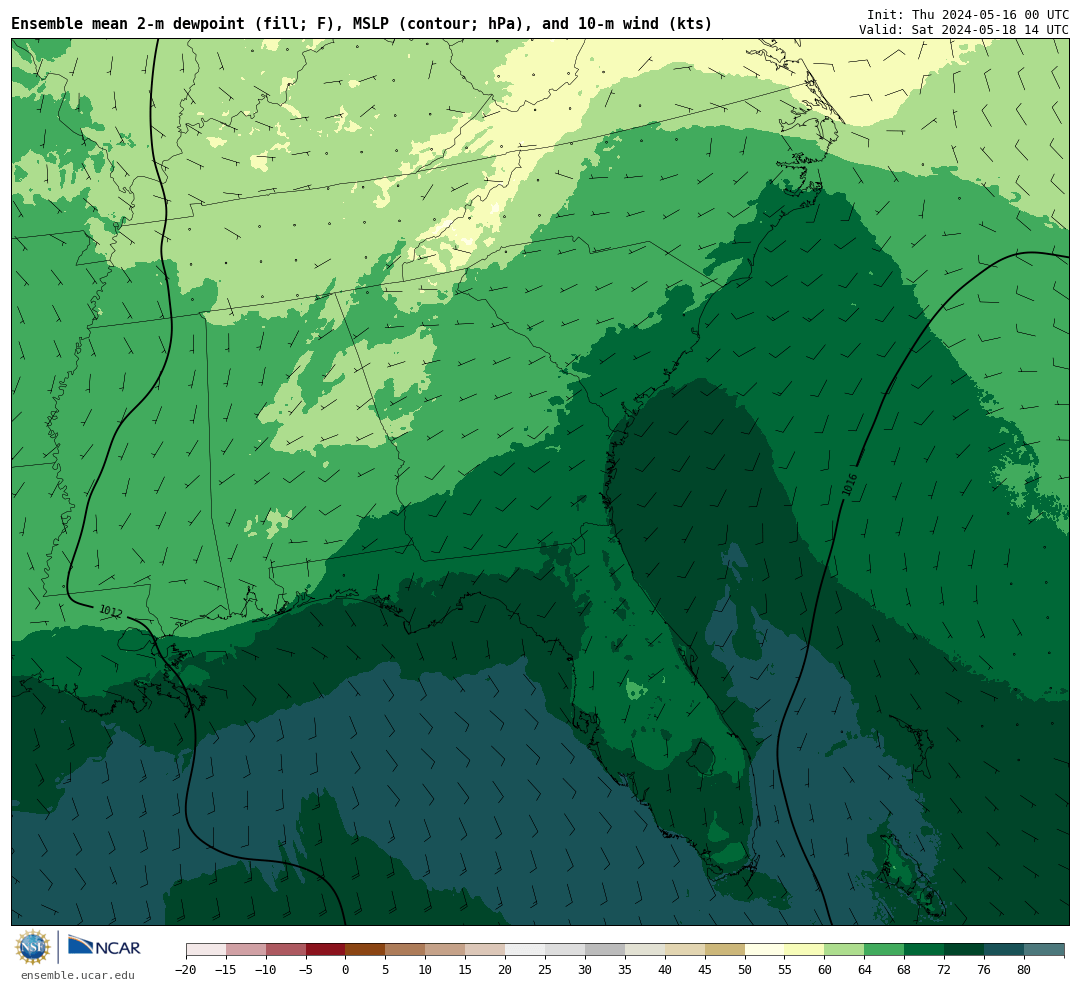Click the 45 to 50 color swatch
The width and height of the screenshot is (1080, 988).
tap(725, 950)
